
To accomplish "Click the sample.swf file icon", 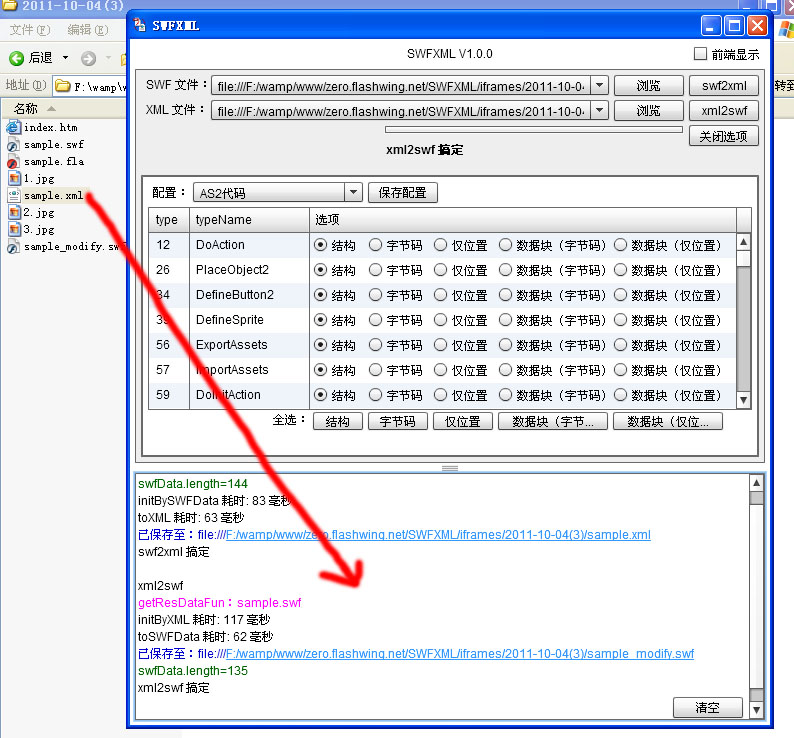I will (x=14, y=145).
